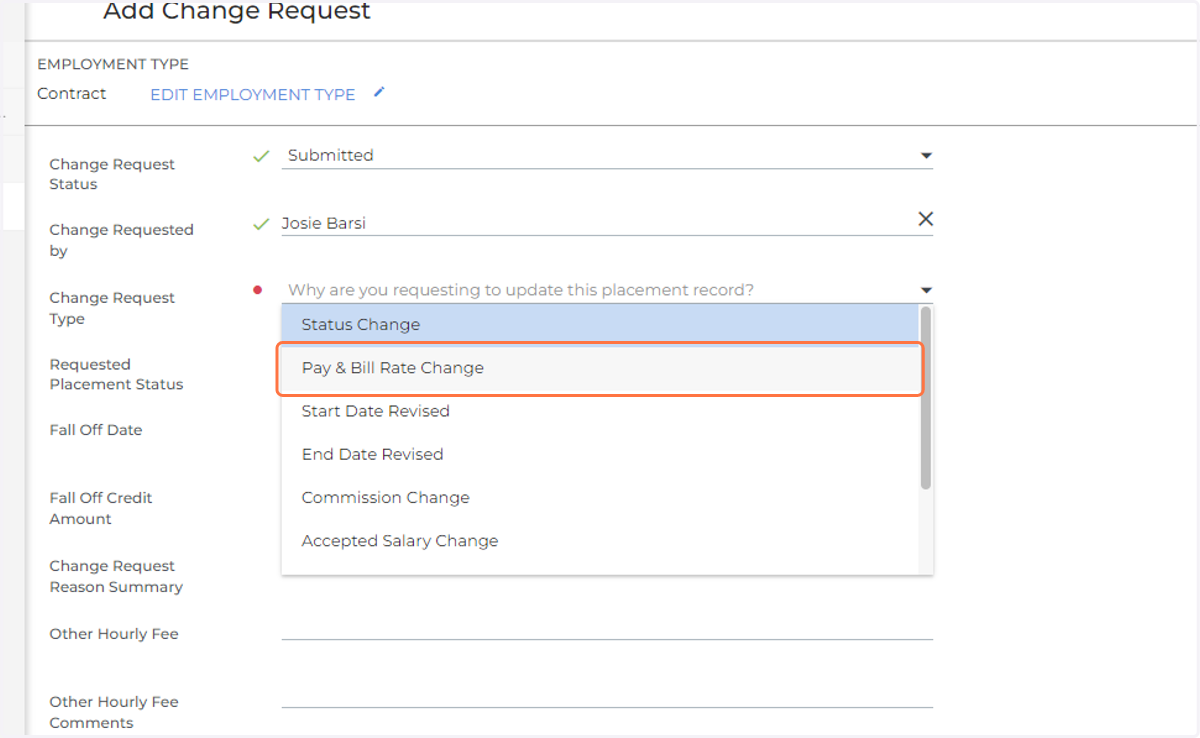Click the Fall Off Credit Amount label
This screenshot has width=1200, height=738.
(x=101, y=508)
